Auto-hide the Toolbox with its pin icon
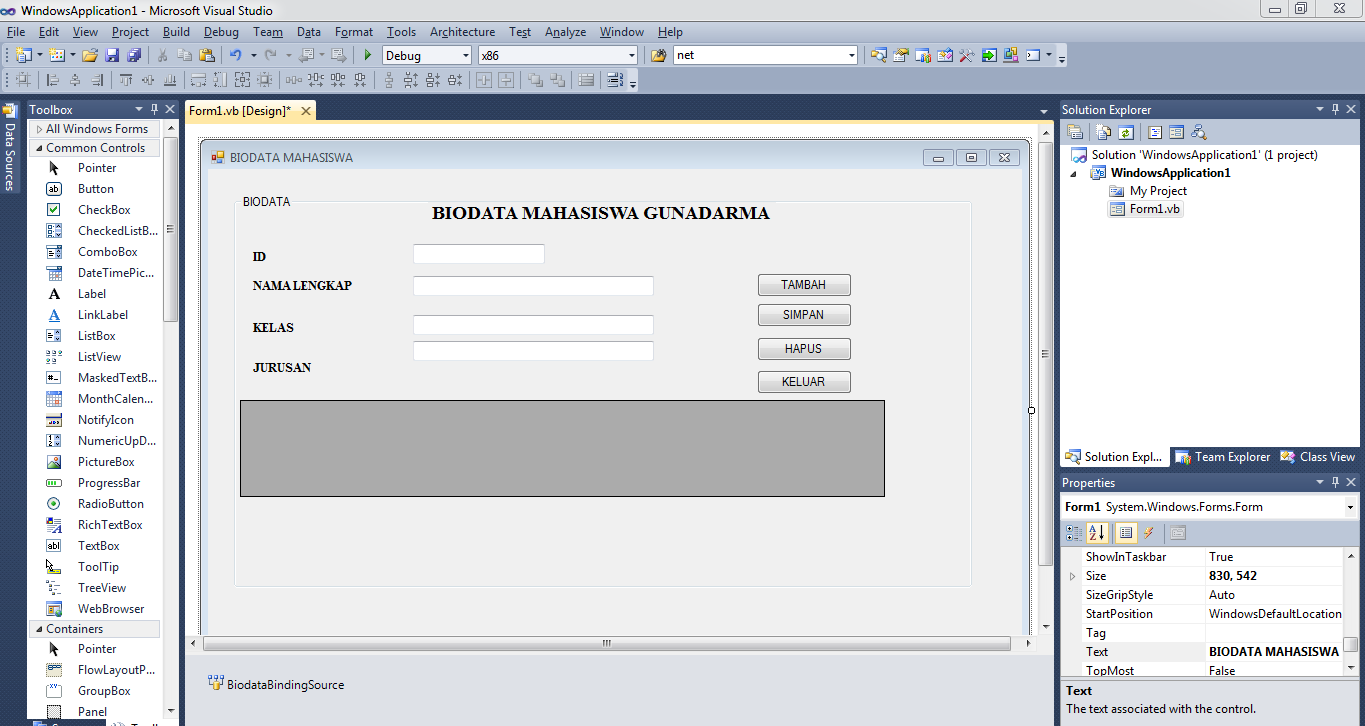The width and height of the screenshot is (1365, 726). click(154, 109)
